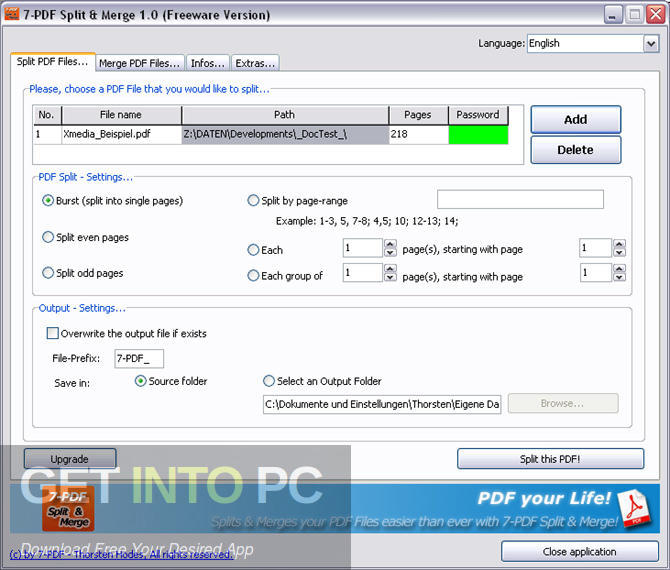Select the Xmedia_Beispiel.pdf file name cell
Viewport: 670px width, 570px height.
click(122, 134)
